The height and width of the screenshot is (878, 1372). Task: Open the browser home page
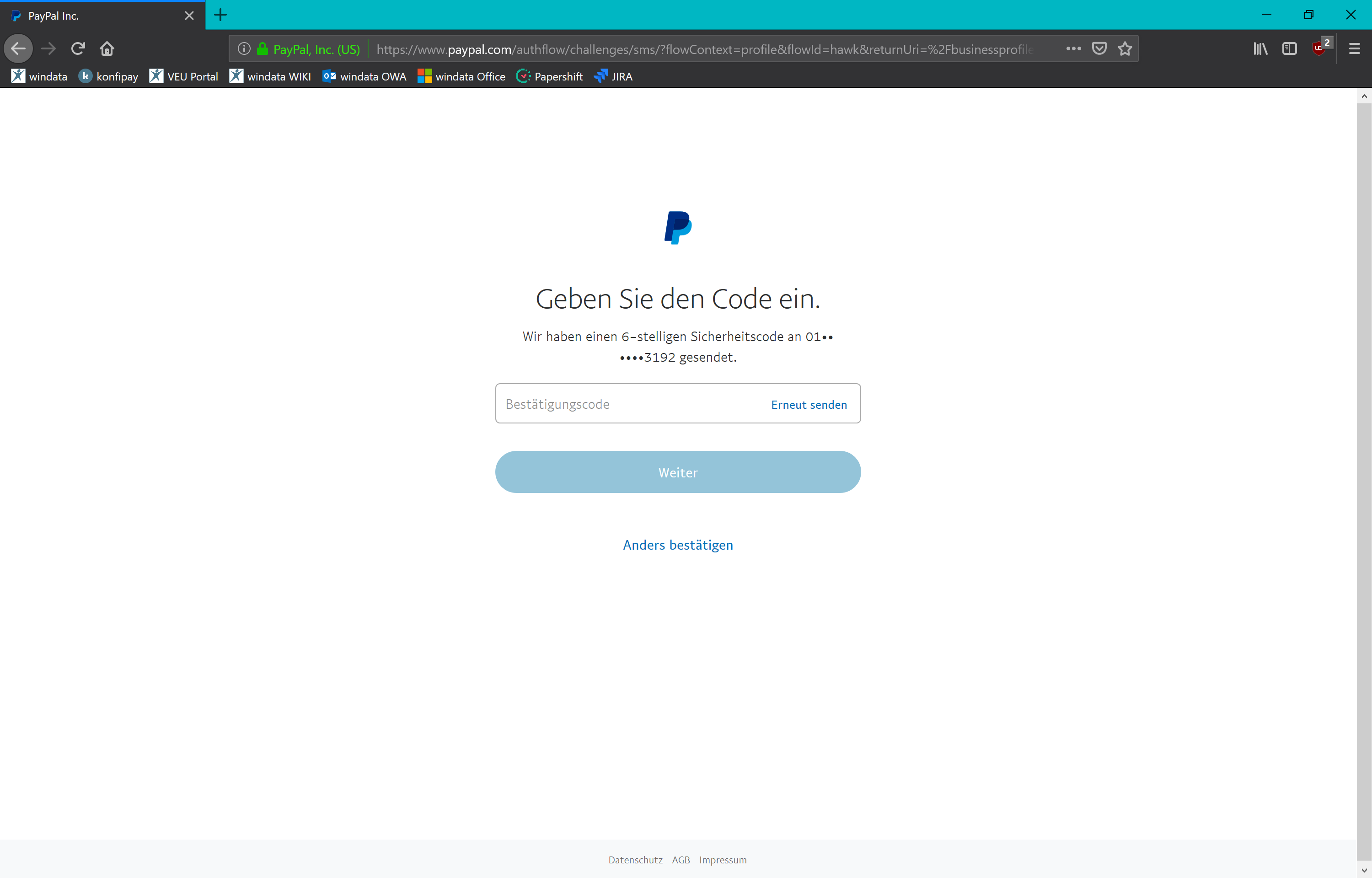click(x=107, y=48)
